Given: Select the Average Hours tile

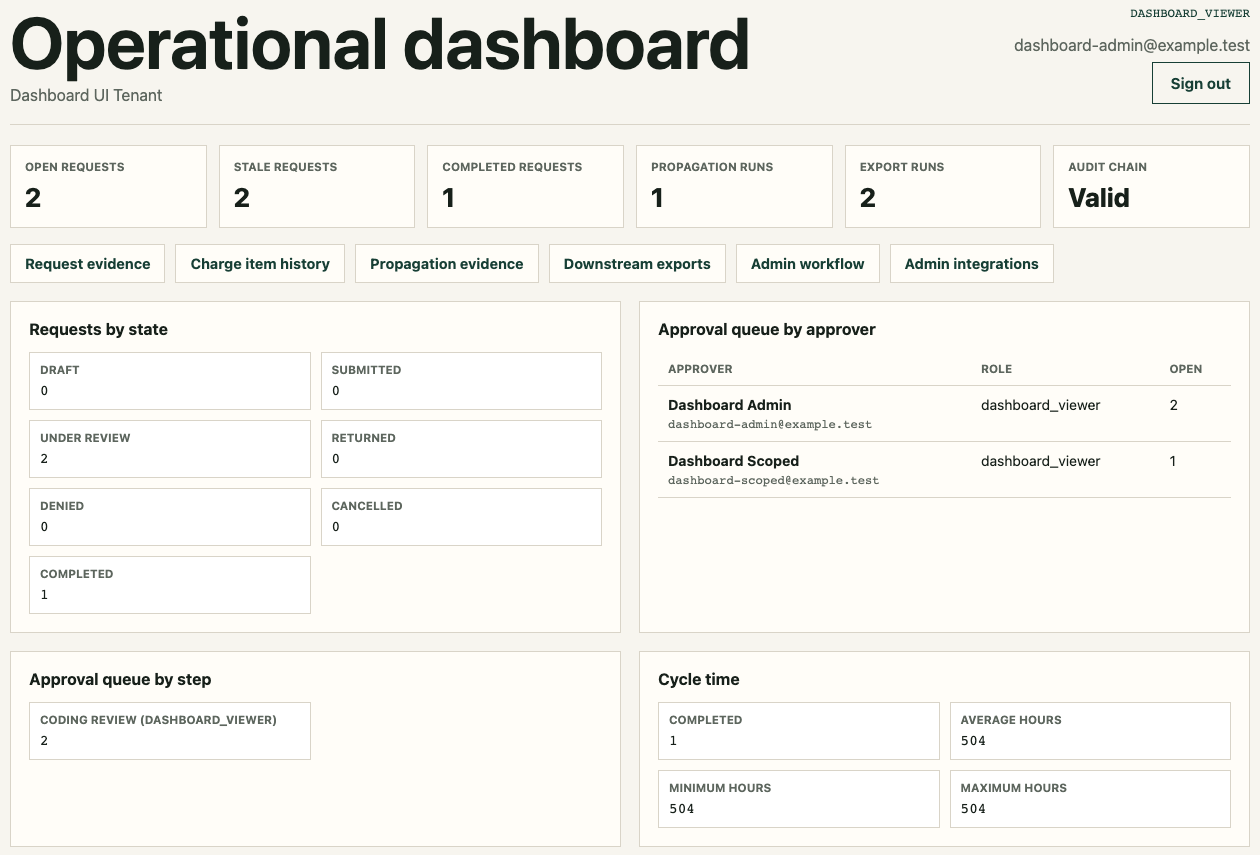Looking at the screenshot, I should coord(1090,730).
